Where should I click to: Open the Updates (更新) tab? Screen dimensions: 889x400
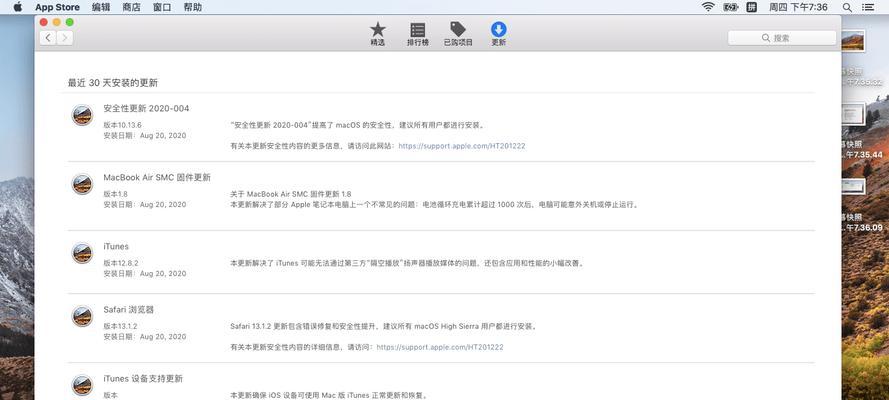click(498, 34)
